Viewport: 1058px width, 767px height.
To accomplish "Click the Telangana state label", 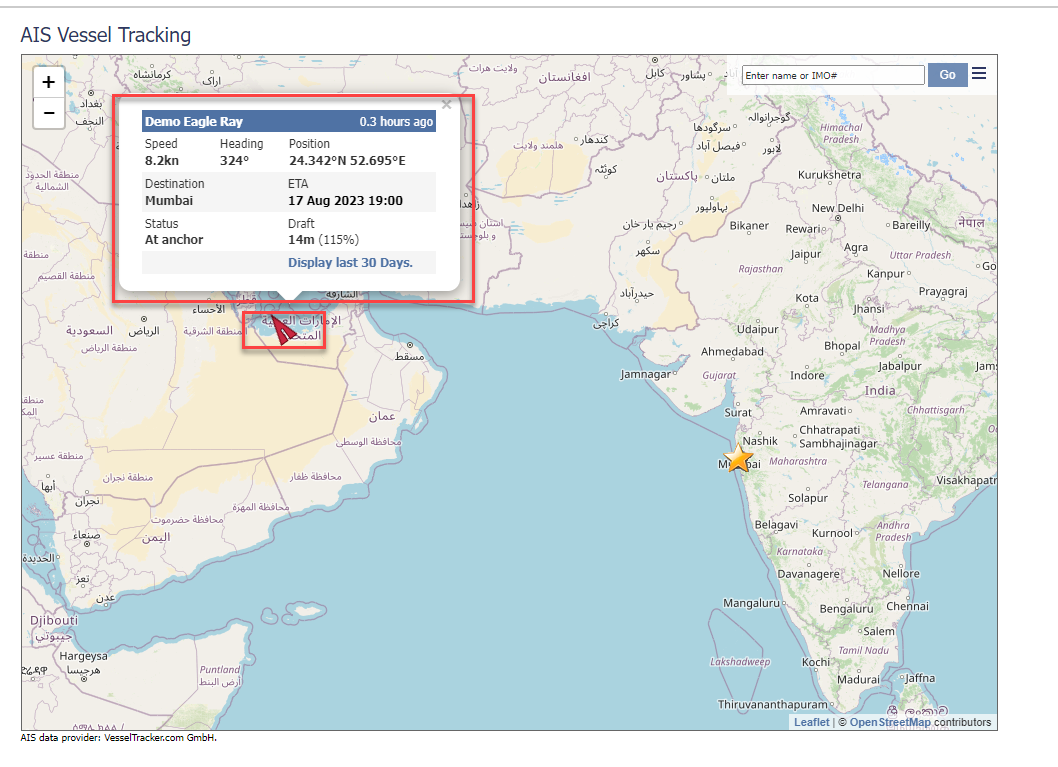I will pos(885,484).
